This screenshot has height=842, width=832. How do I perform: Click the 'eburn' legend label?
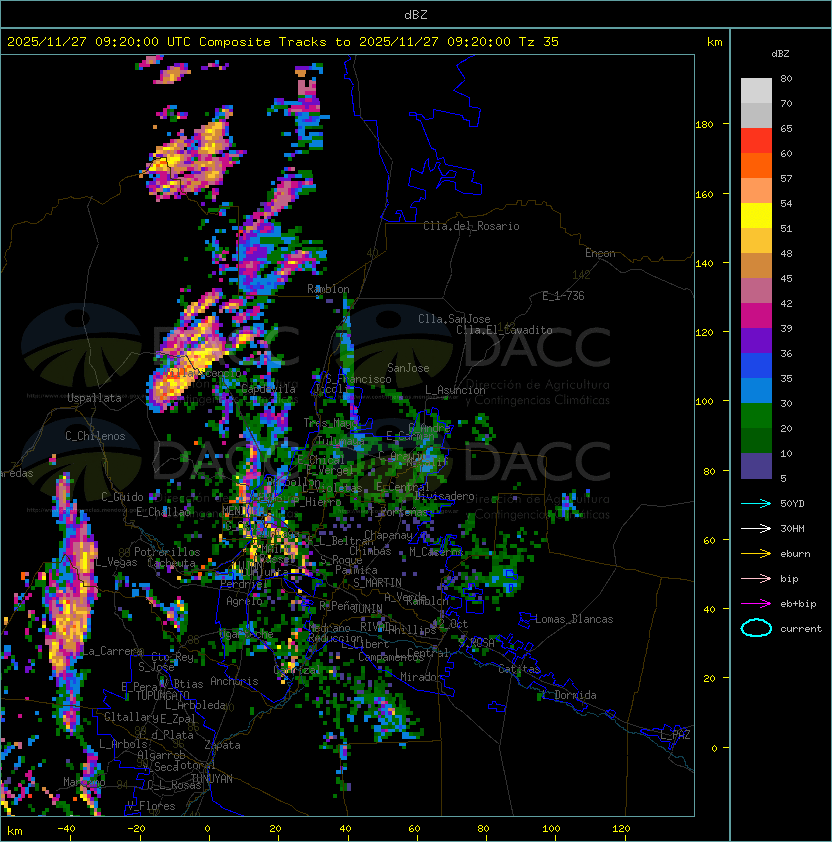[795, 554]
